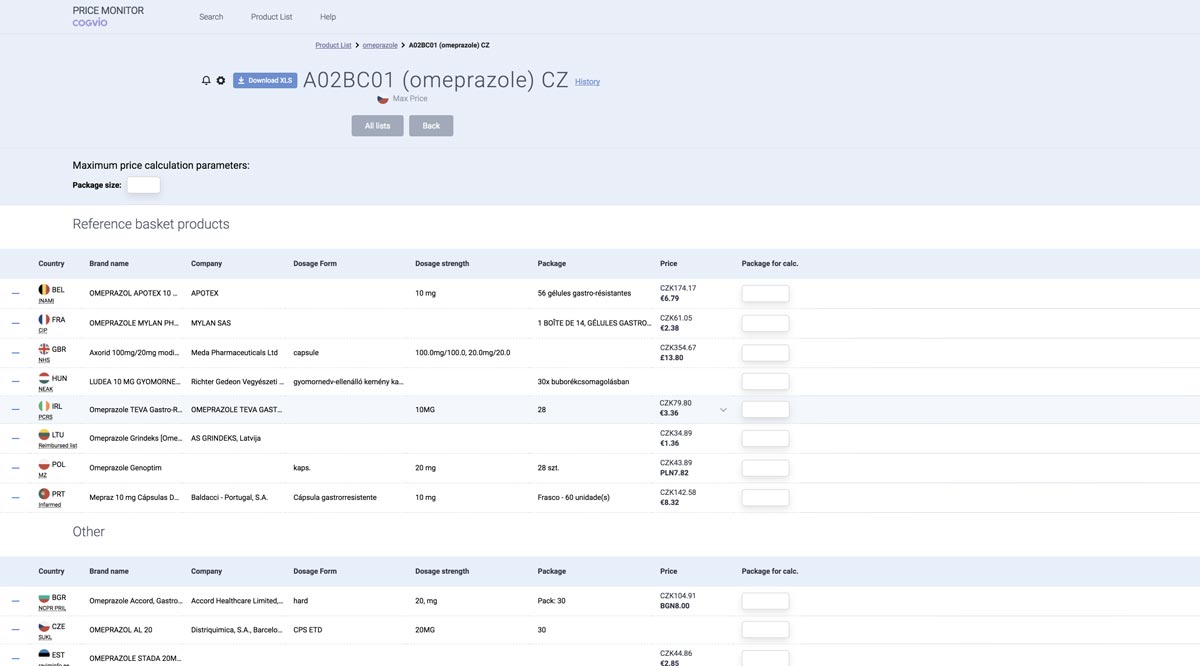Click the dash icon on the BGR row
The height and width of the screenshot is (666, 1200).
tap(15, 601)
